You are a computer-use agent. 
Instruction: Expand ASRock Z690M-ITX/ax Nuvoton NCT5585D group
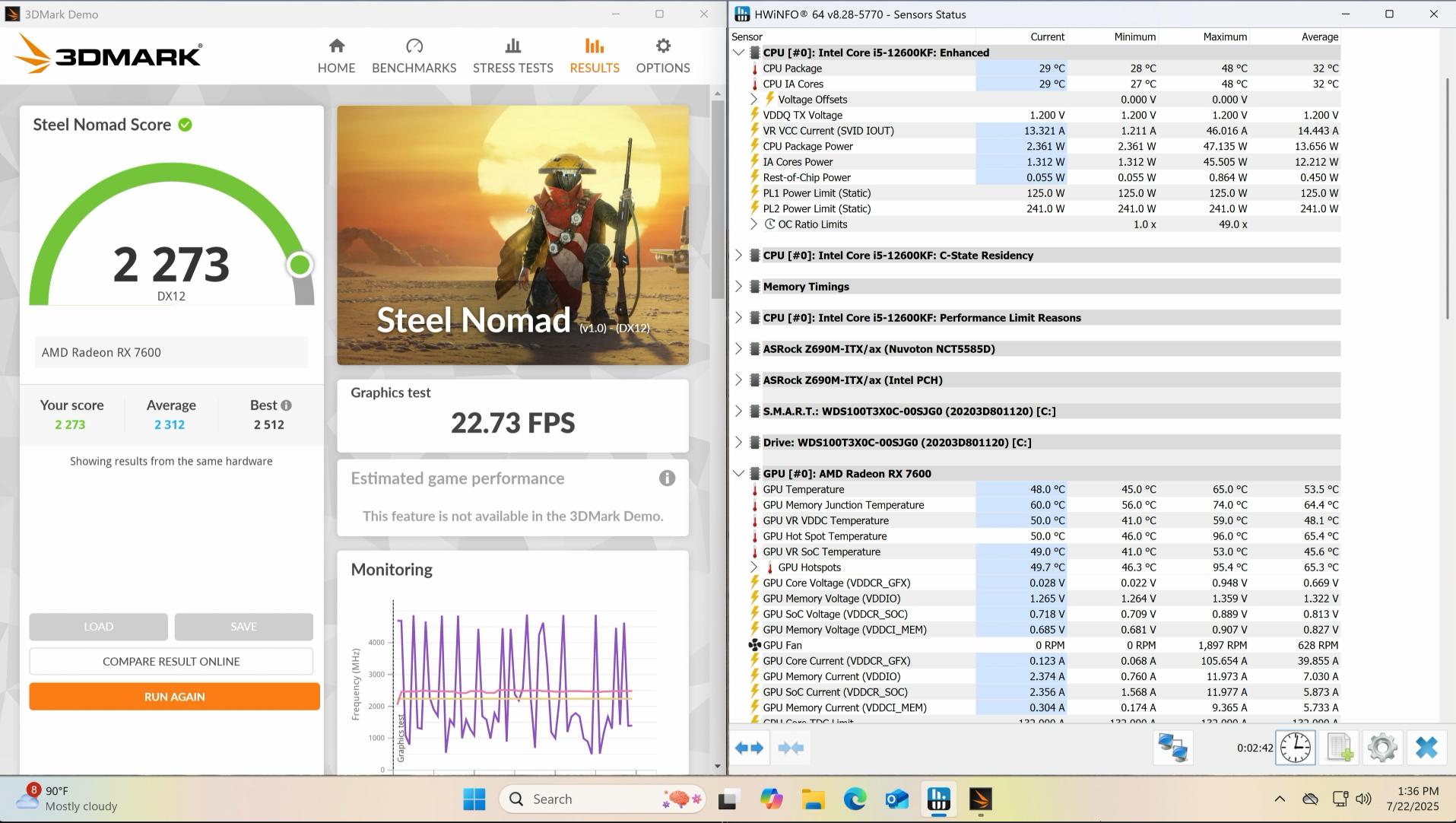click(x=738, y=349)
